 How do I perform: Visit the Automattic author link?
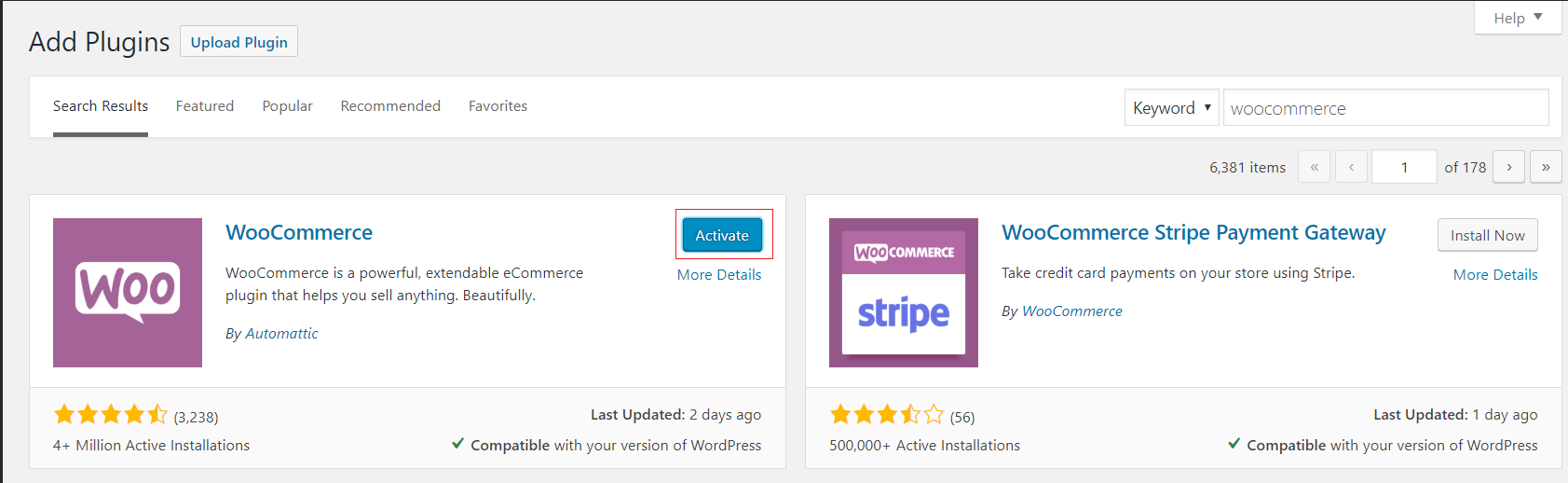pos(281,333)
